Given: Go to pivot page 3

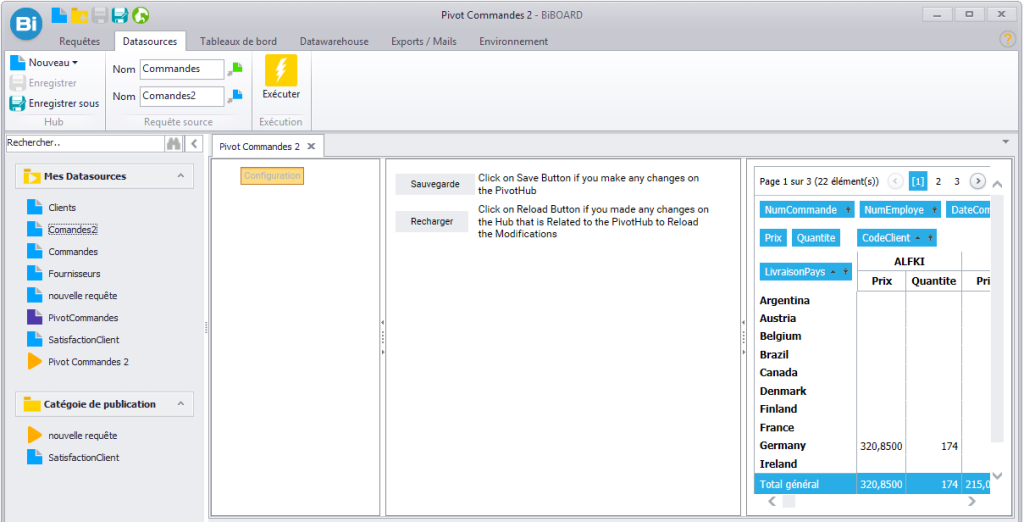Looking at the screenshot, I should tap(957, 182).
